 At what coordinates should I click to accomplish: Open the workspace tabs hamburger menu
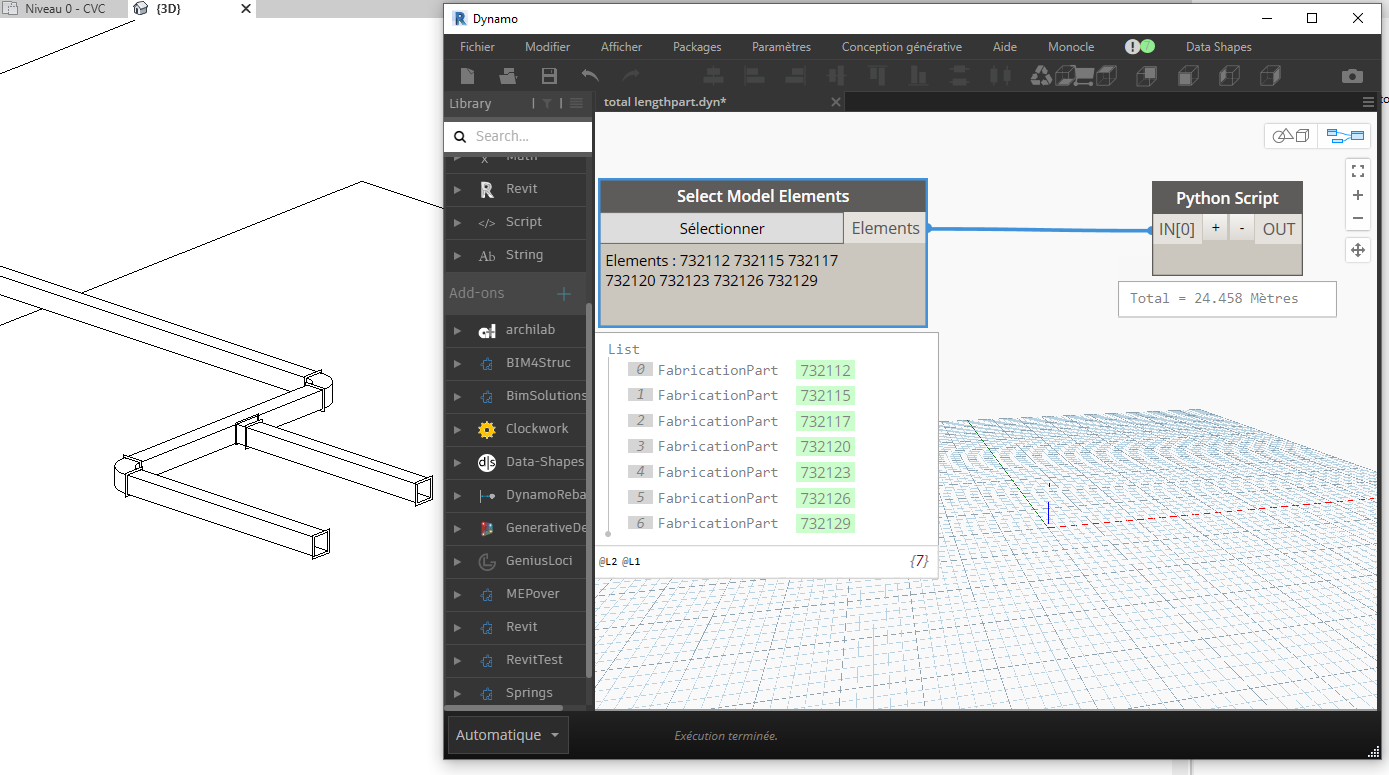coord(1368,102)
